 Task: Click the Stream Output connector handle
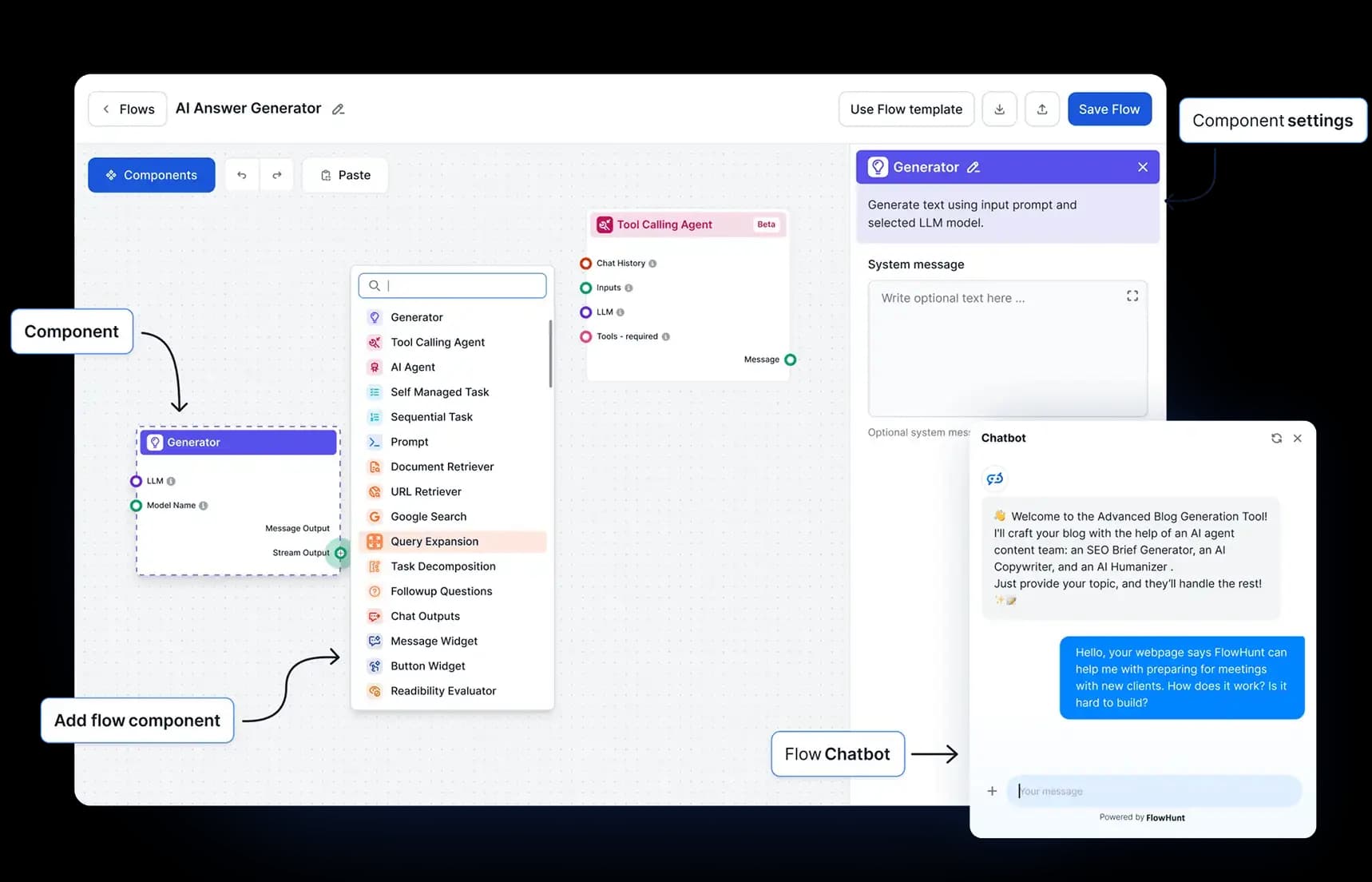point(340,553)
